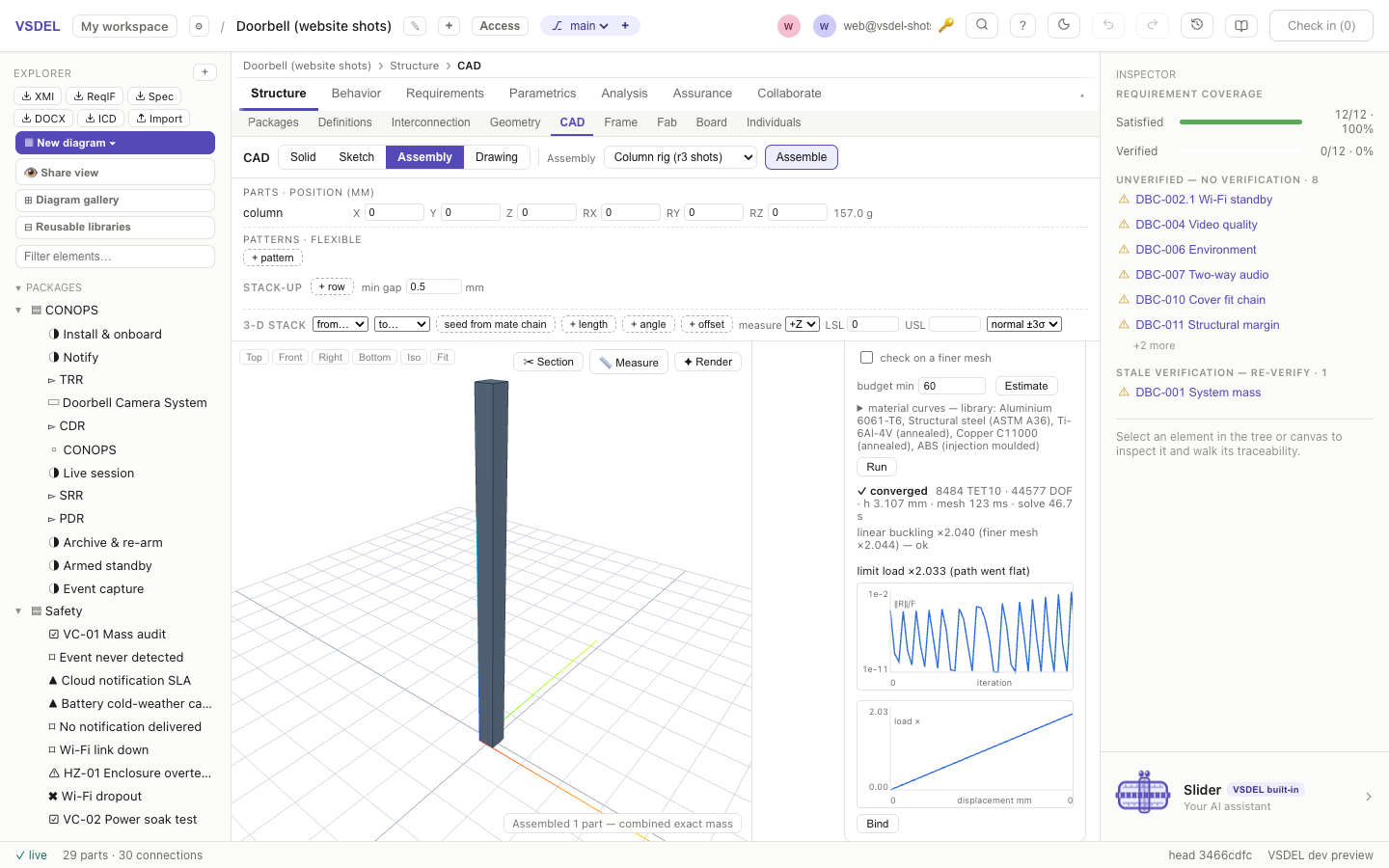The width and height of the screenshot is (1389, 868).
Task: Activate the Measure ruler tool
Action: tap(629, 362)
